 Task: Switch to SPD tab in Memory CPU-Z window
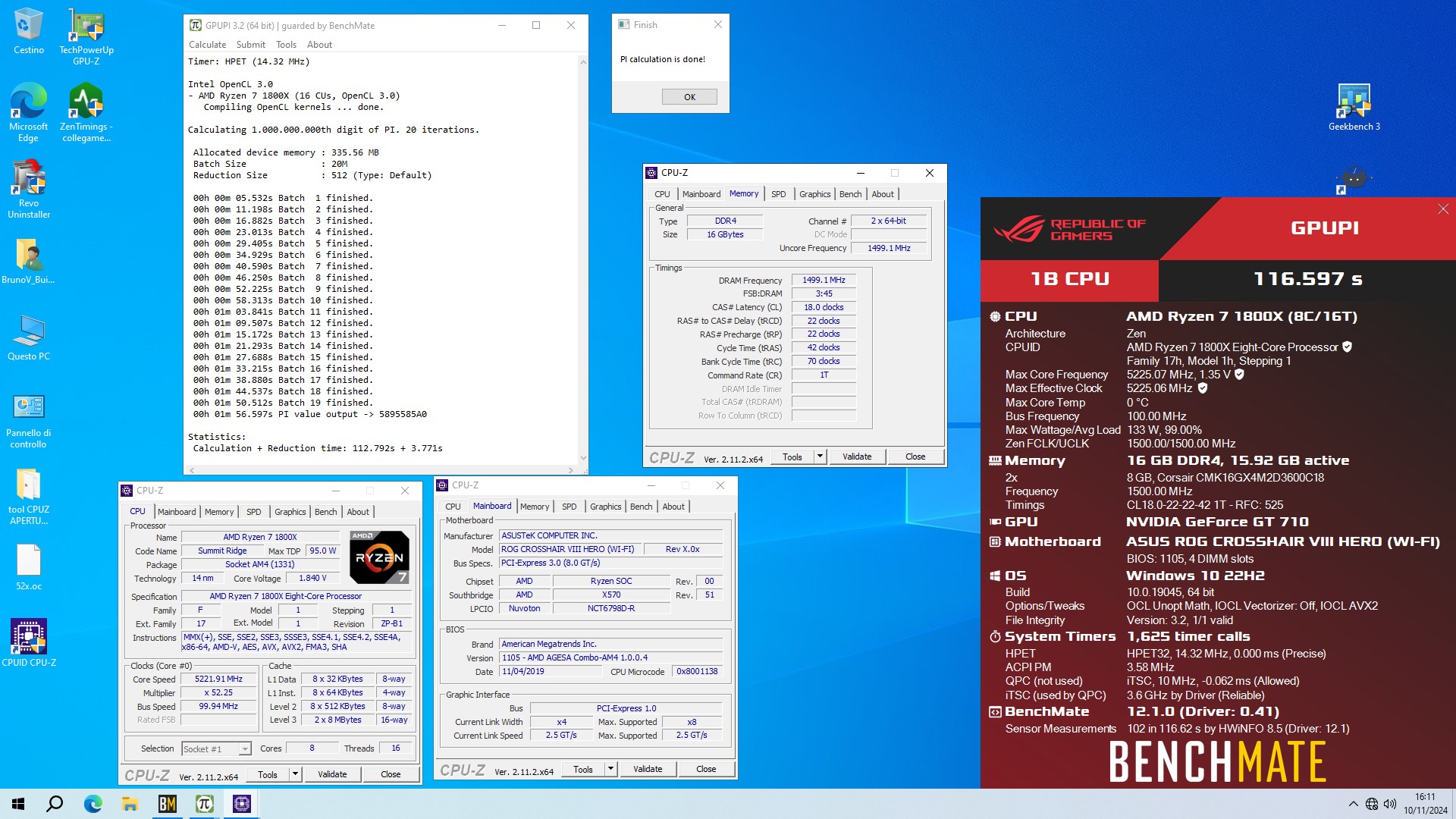tap(778, 194)
